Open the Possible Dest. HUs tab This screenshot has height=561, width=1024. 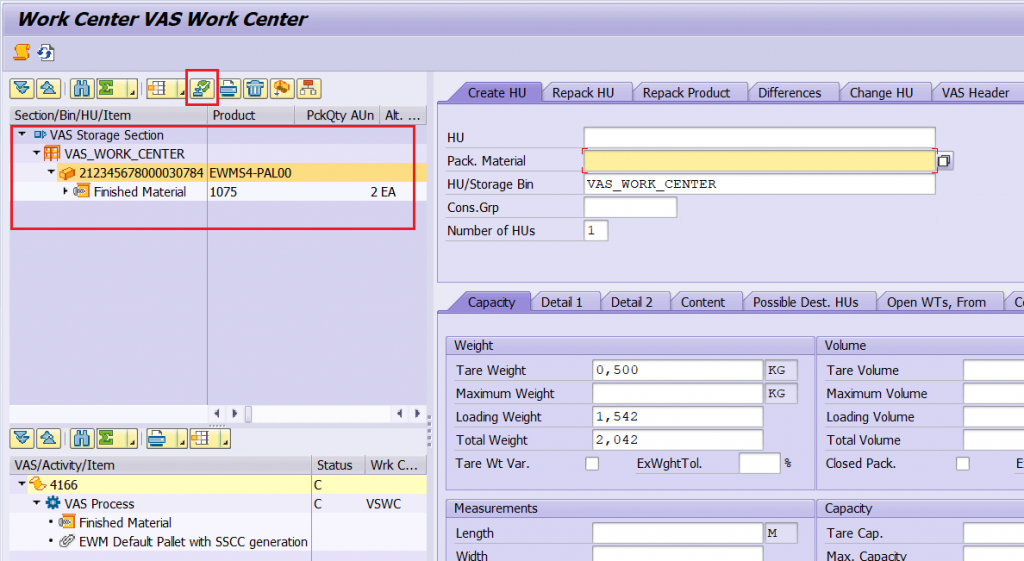coord(805,302)
